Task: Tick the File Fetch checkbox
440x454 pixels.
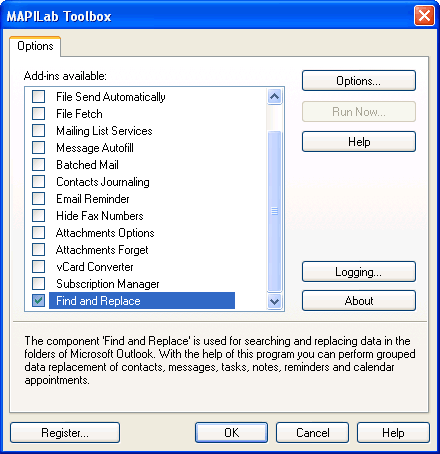Action: (38, 114)
